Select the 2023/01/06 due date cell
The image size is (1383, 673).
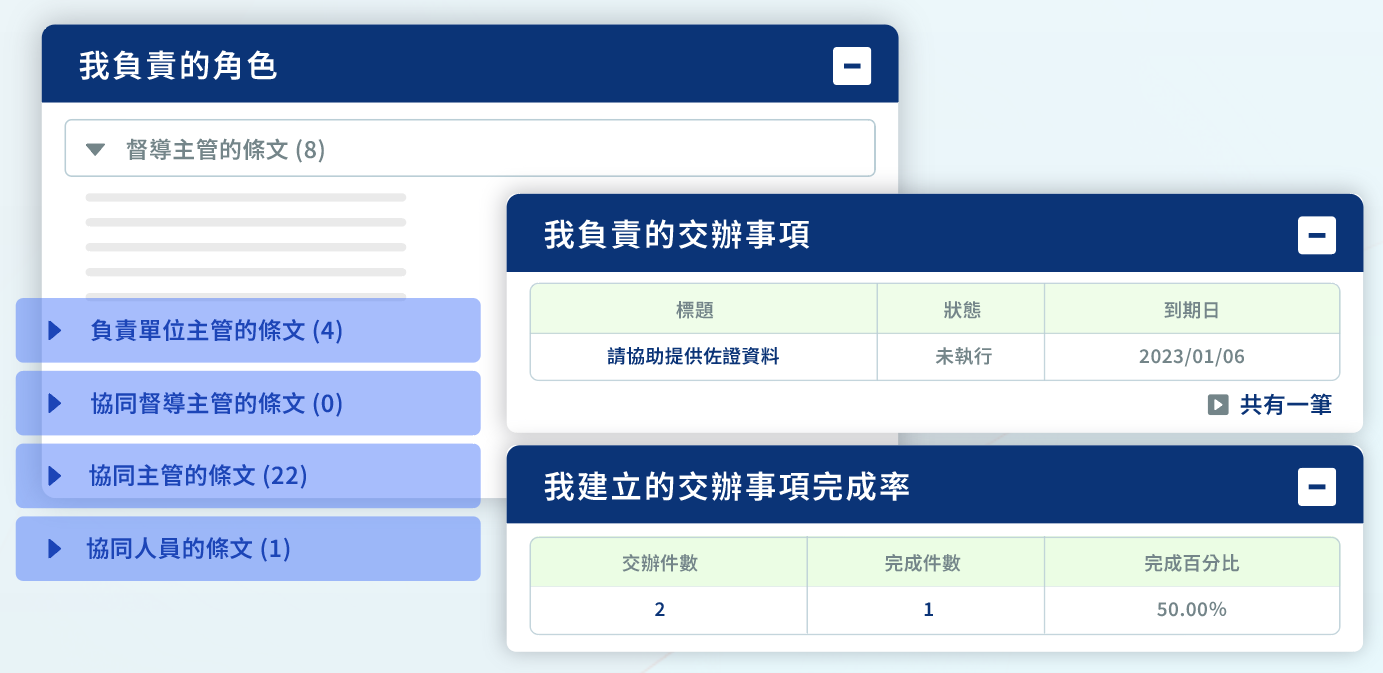pyautogui.click(x=1192, y=357)
